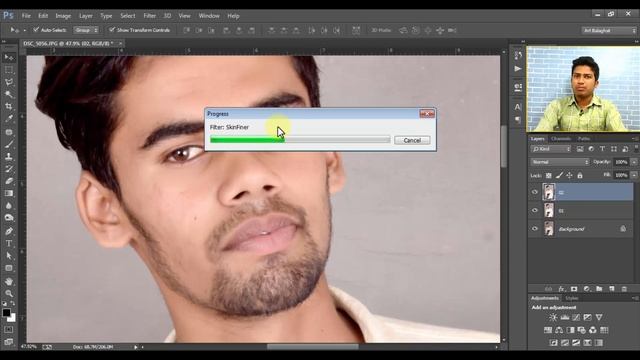Open the Layers panel flyout menu

pos(635,139)
